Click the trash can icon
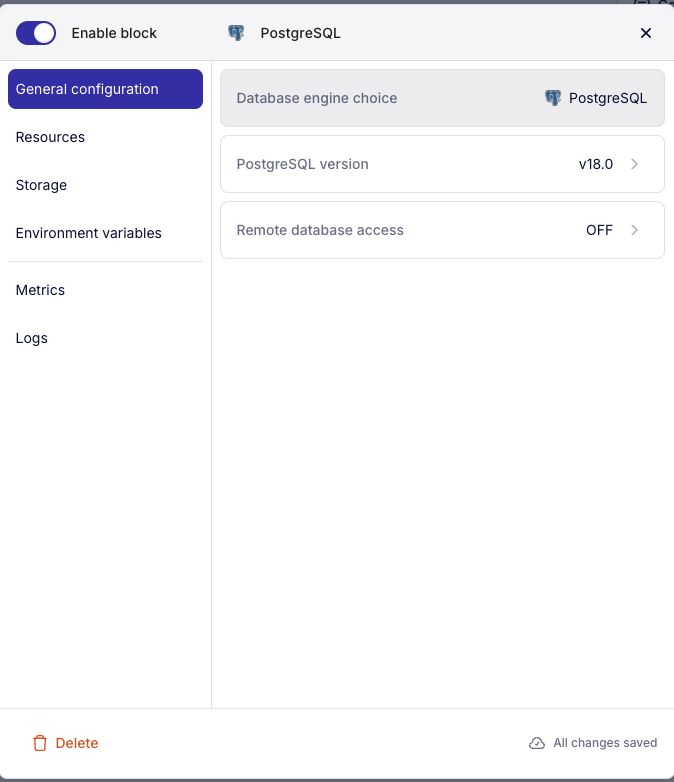674x782 pixels. (x=40, y=743)
